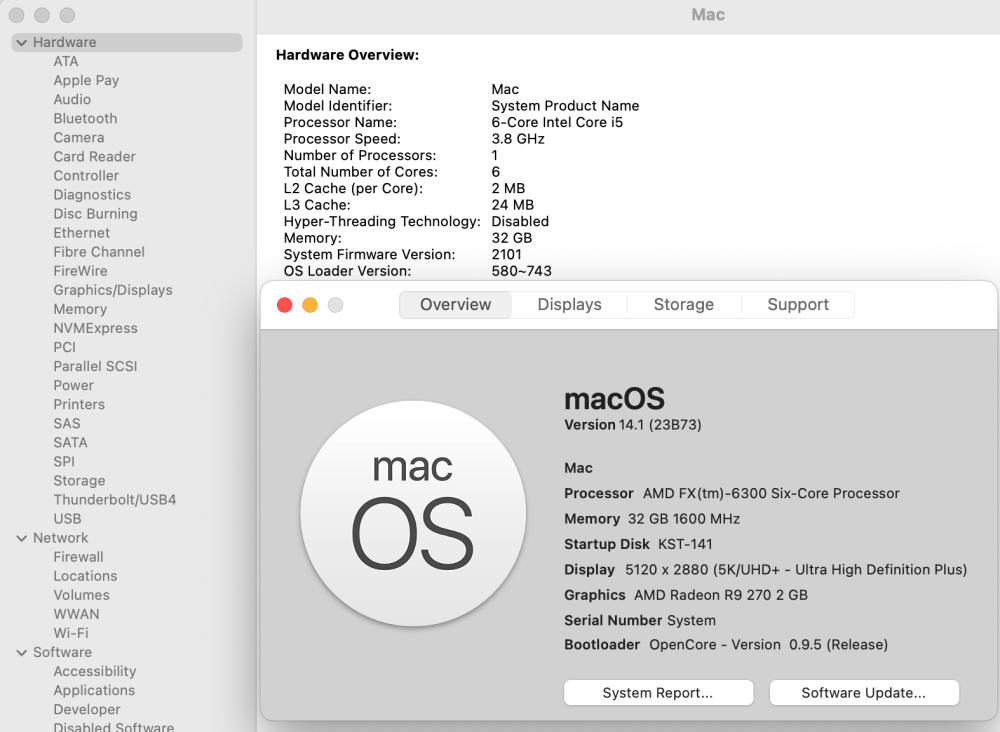
Task: Select the Network header row
Action: [x=127, y=538]
